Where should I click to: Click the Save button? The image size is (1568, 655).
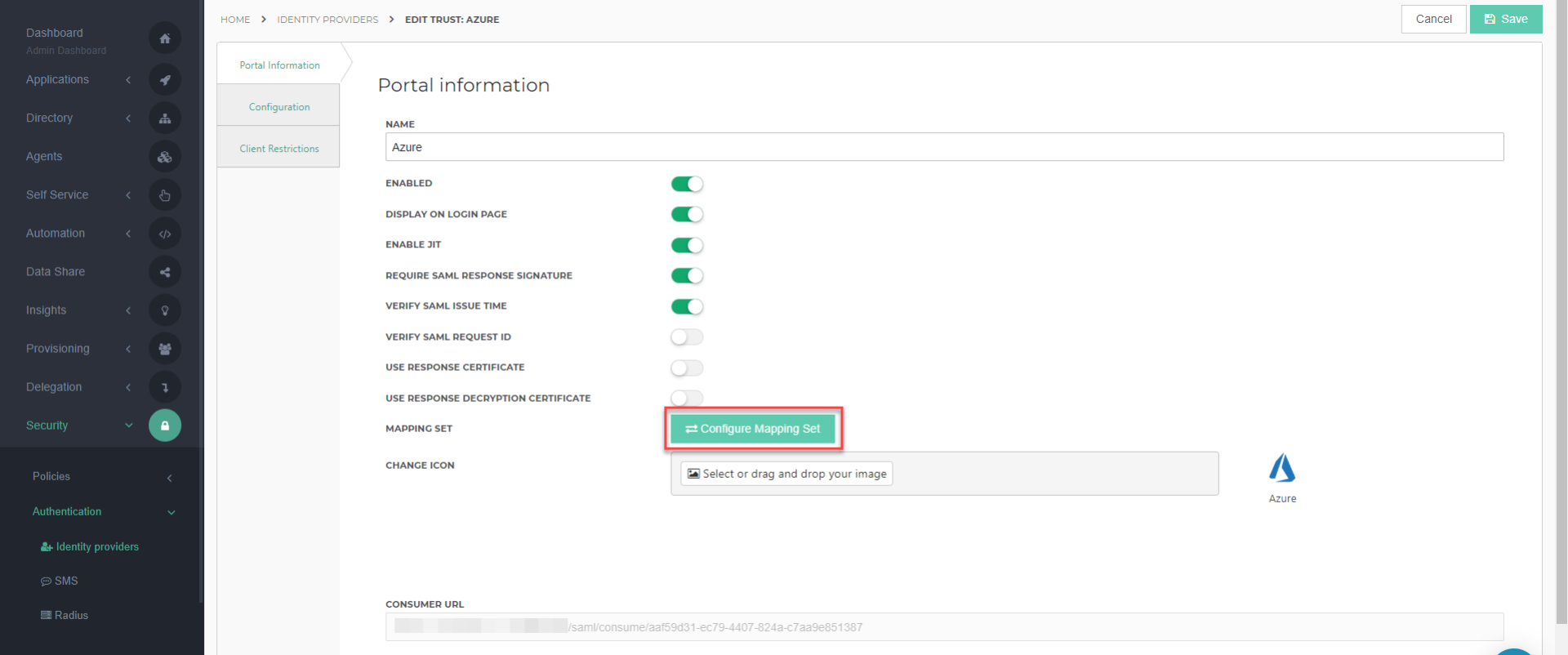click(x=1506, y=19)
